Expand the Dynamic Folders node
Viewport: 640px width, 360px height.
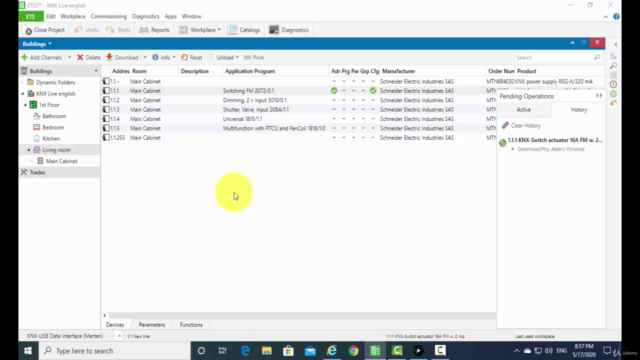[x=23, y=82]
